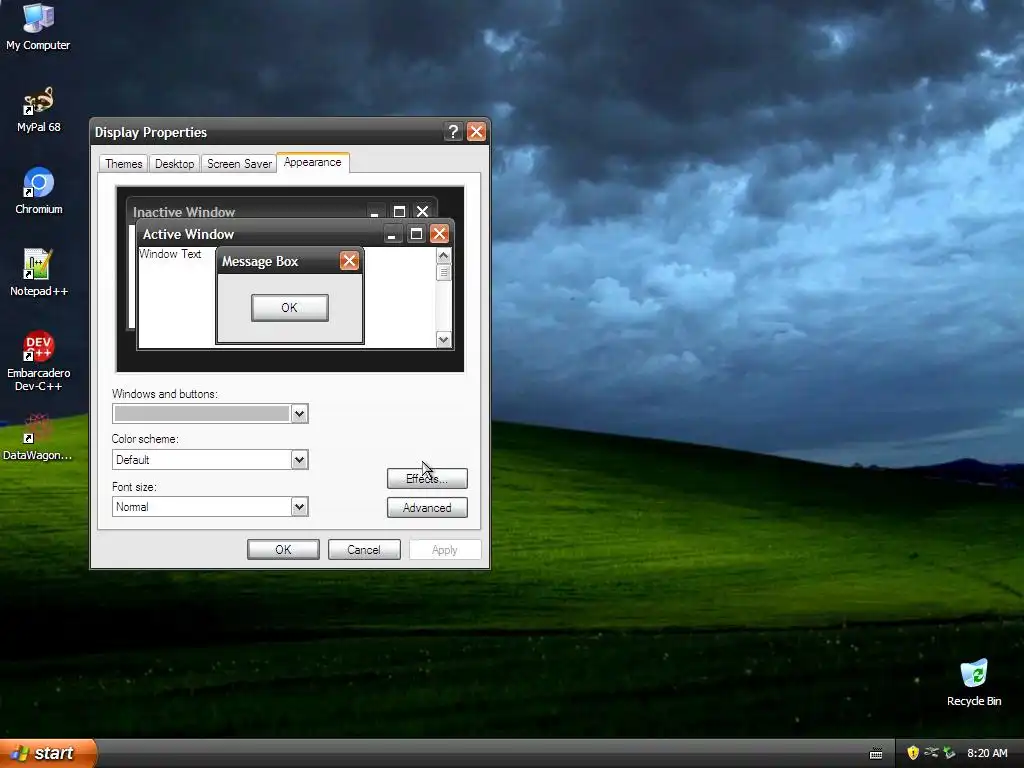This screenshot has width=1024, height=768.
Task: Click the 'Font size:' label
Action: (134, 487)
